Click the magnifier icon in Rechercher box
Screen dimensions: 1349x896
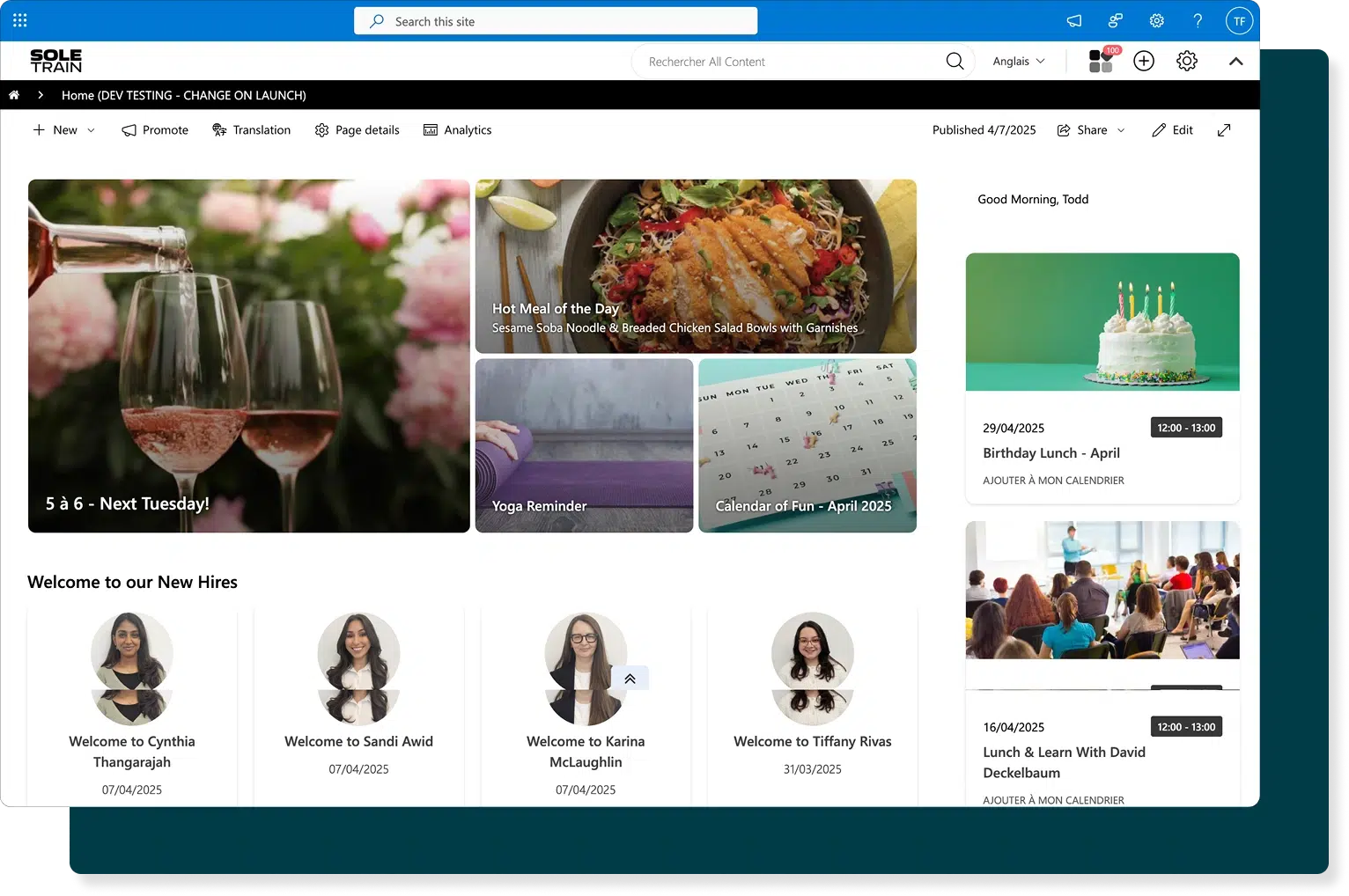955,62
